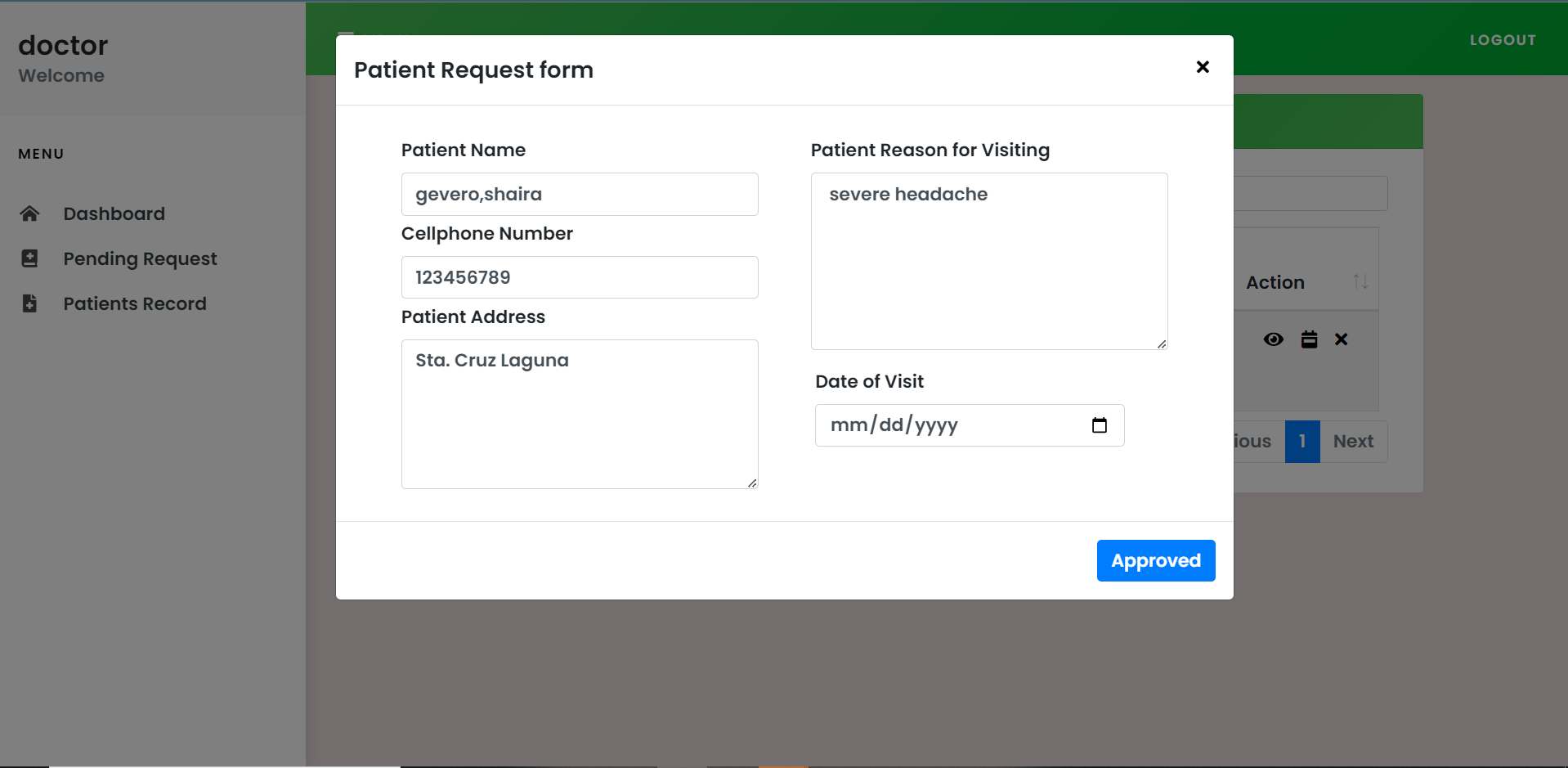Click the LOGOUT link
This screenshot has width=1568, height=768.
click(1502, 40)
